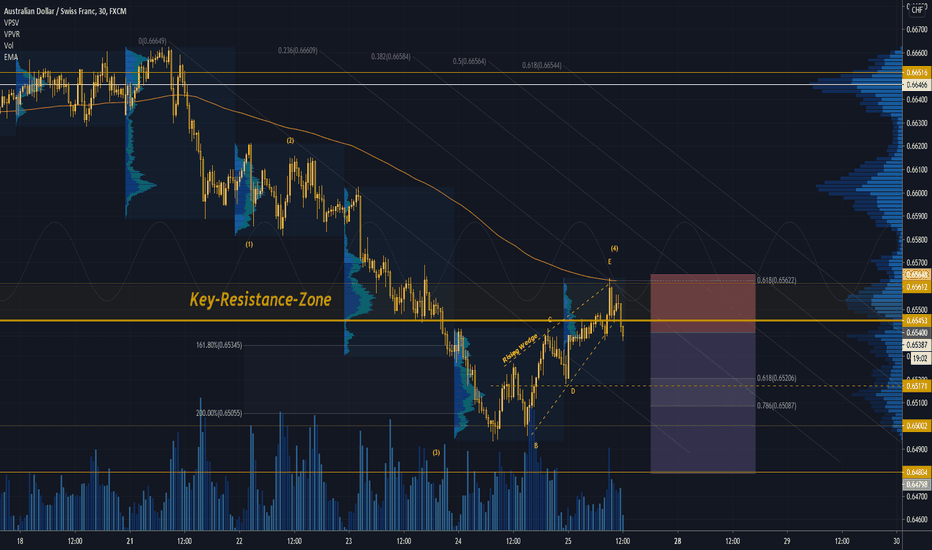932x550 pixels.
Task: Click date 29 on time axis
Action: point(787,541)
